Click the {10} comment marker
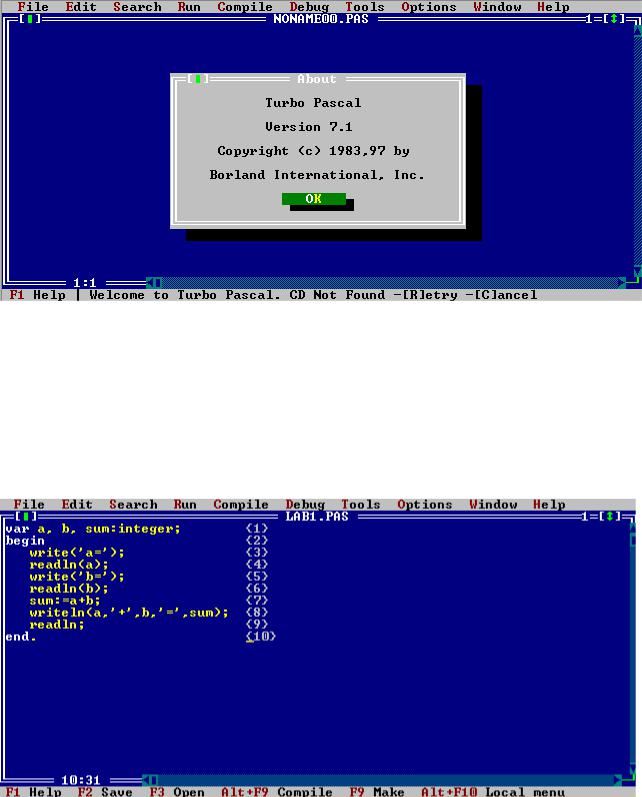642x797 pixels. click(x=261, y=636)
